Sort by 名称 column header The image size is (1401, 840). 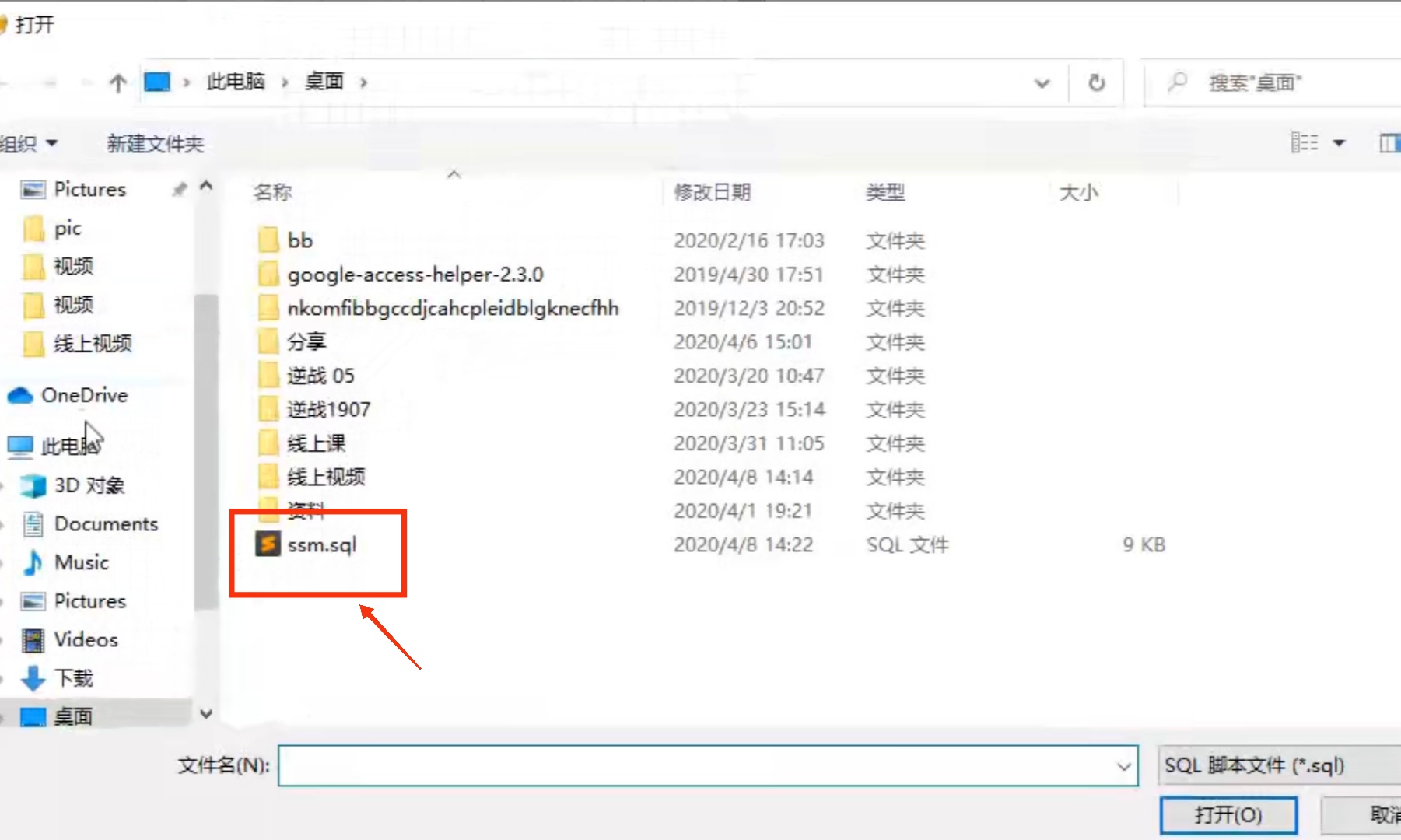[x=273, y=192]
